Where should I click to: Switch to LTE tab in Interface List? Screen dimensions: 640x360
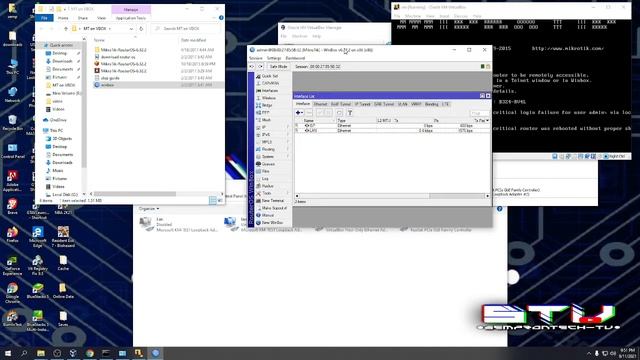(445, 104)
